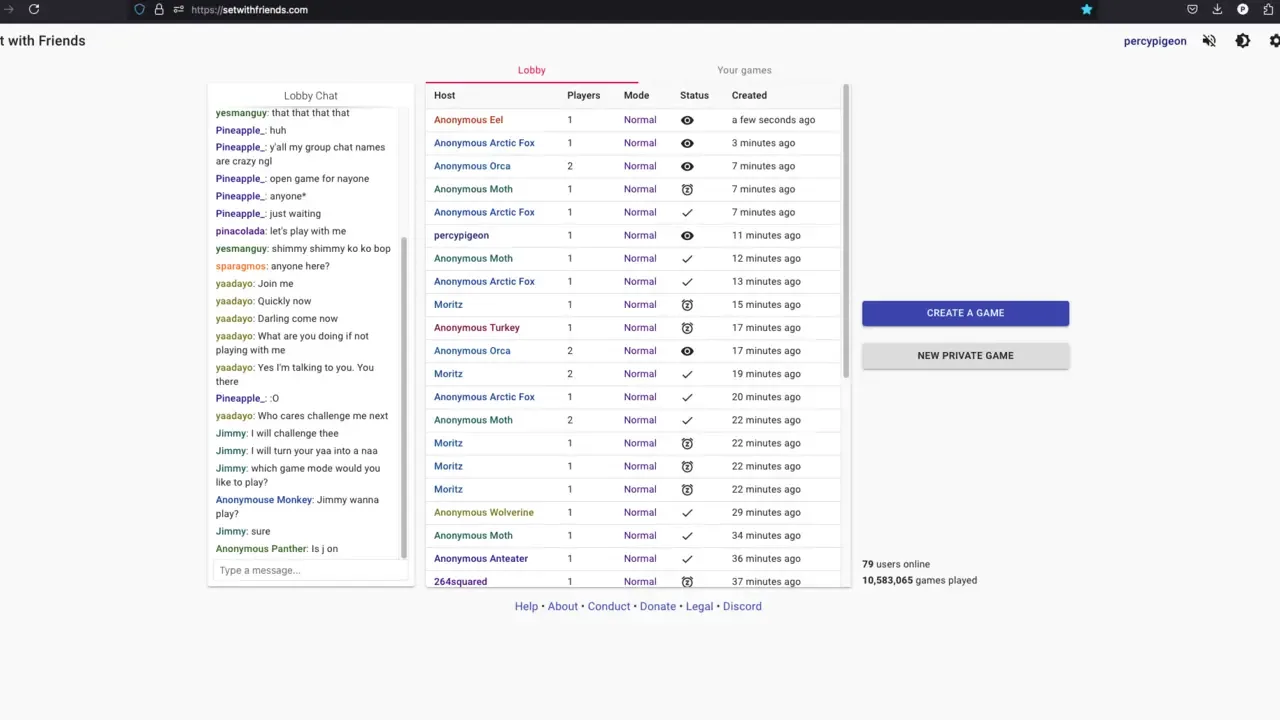Open settings via the gear icon
This screenshot has width=1280, height=720.
(1274, 41)
